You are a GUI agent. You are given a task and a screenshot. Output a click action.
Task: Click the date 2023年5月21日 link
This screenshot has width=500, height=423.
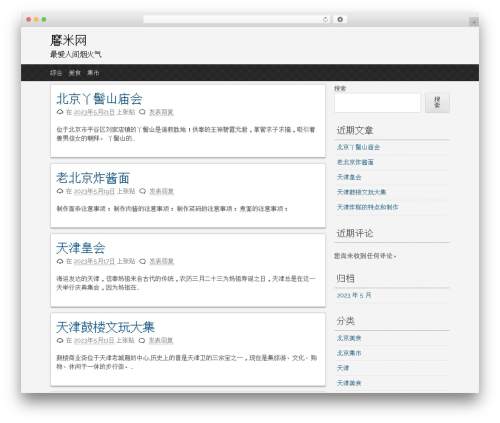pos(94,112)
